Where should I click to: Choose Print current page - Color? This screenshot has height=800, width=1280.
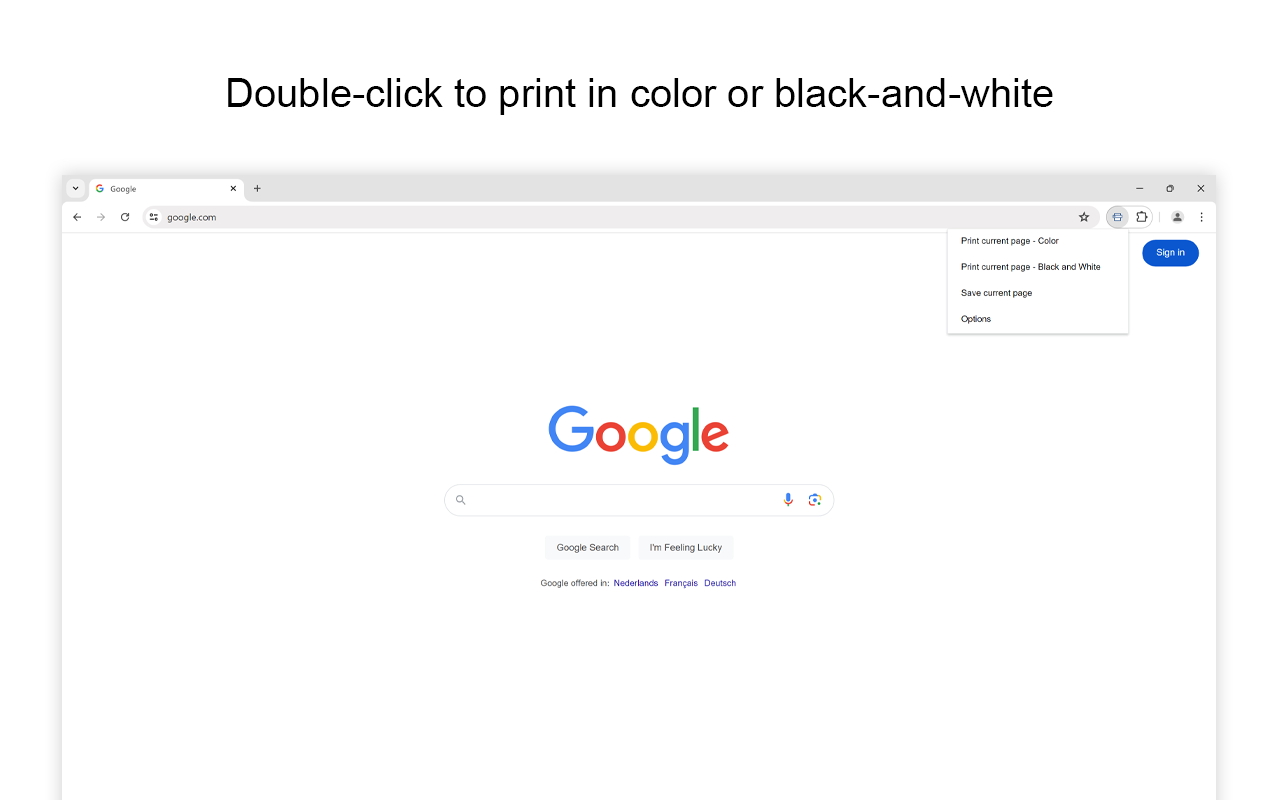point(1009,240)
